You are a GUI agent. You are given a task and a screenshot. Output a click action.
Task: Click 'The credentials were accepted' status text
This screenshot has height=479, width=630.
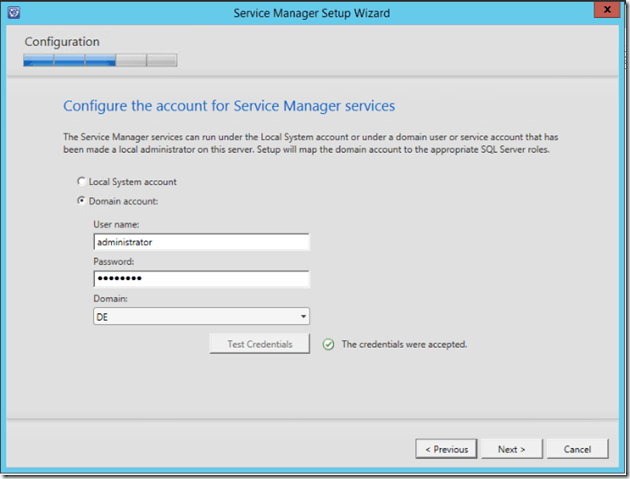point(404,344)
